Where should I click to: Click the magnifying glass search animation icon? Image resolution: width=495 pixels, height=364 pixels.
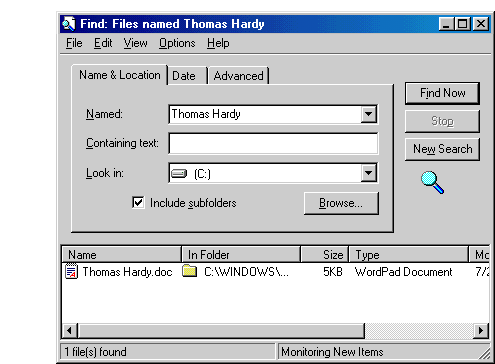click(x=432, y=182)
